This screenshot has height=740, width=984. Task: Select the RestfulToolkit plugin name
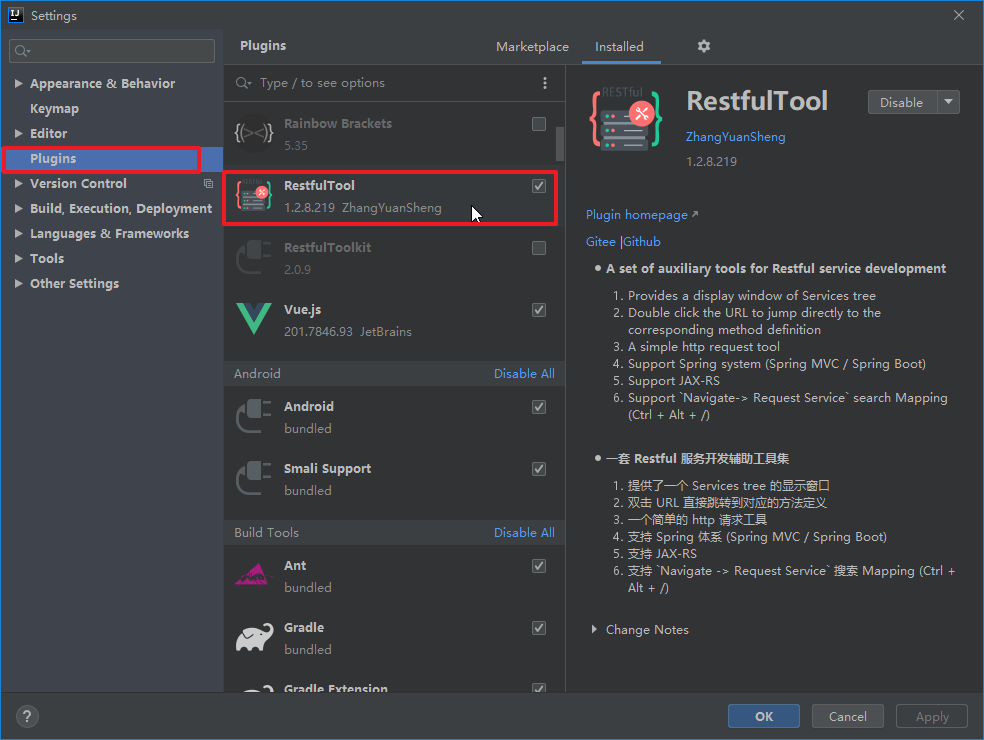coord(327,248)
